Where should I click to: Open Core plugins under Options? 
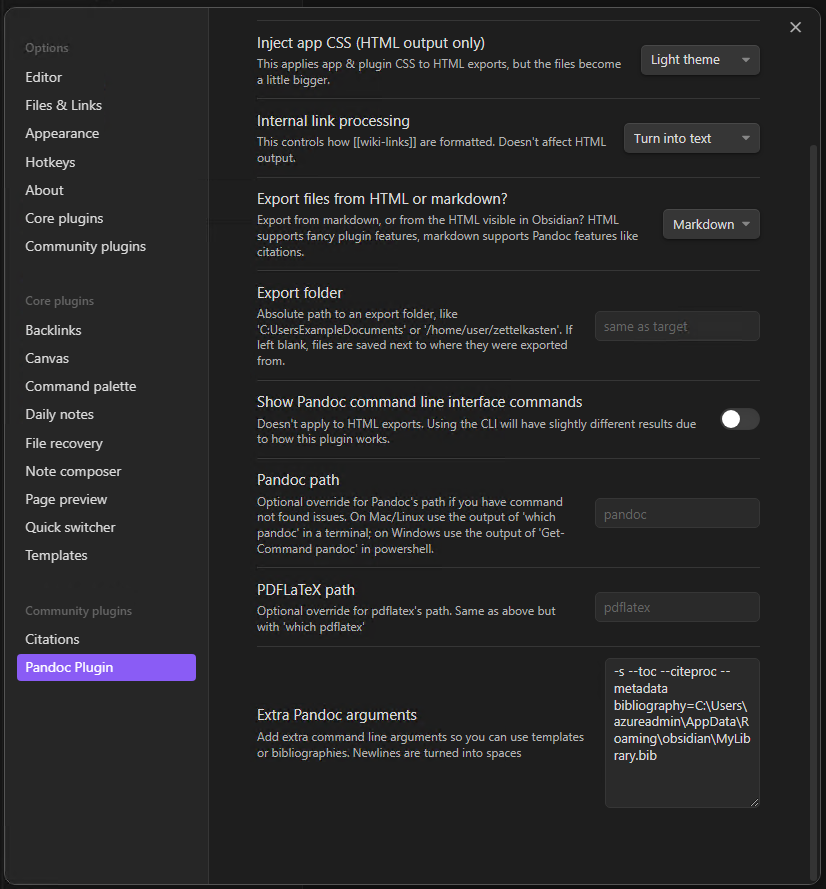pos(64,218)
